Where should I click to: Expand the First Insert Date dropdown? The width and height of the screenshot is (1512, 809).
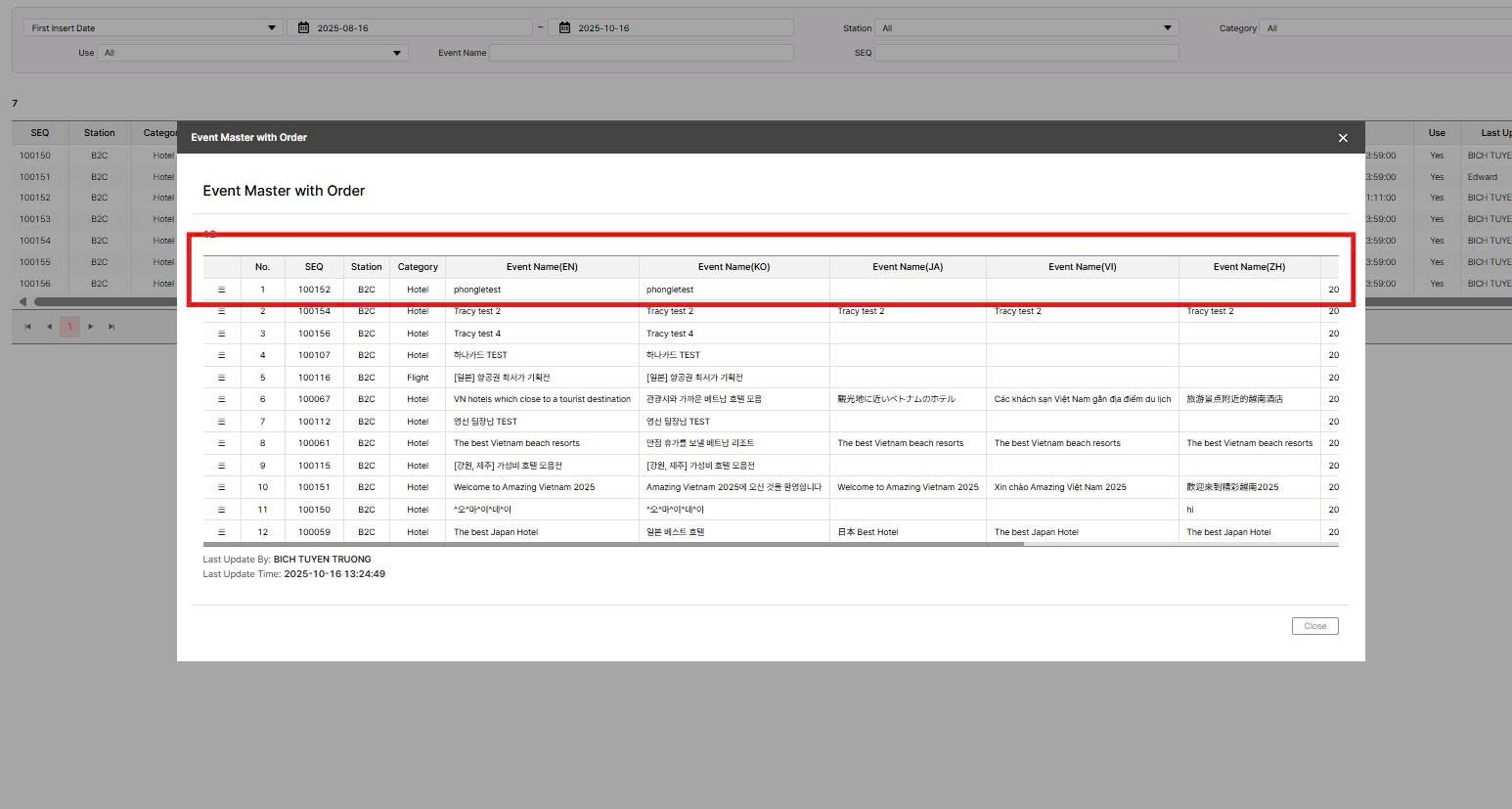271,28
